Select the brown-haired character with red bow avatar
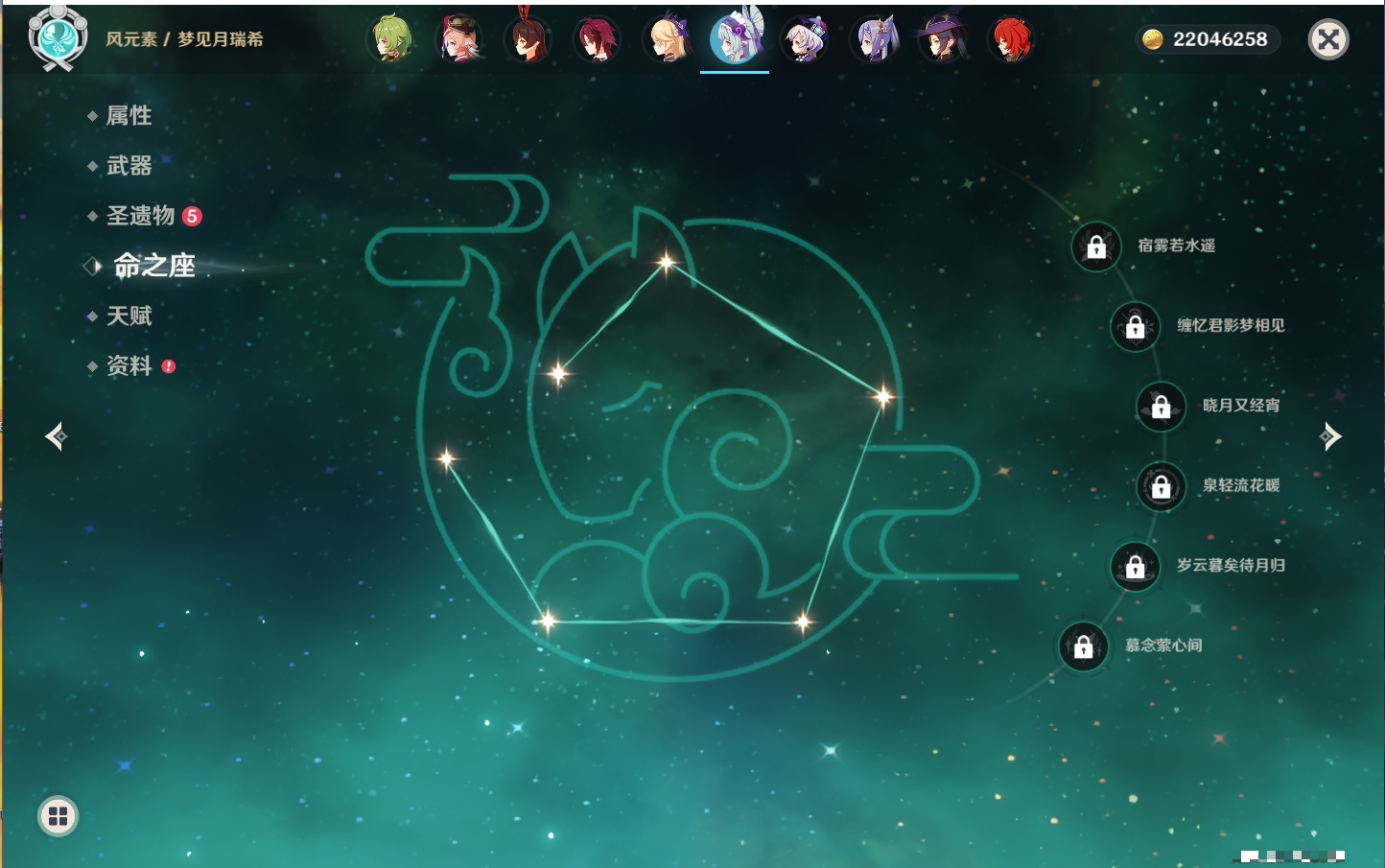The image size is (1385, 868). [x=528, y=39]
